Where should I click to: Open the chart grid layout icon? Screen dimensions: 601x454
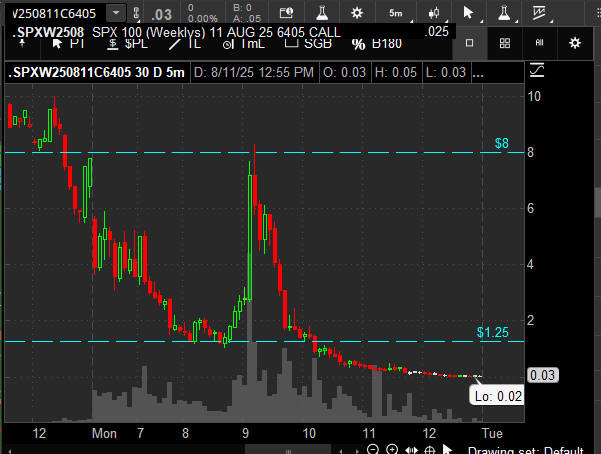click(x=505, y=43)
